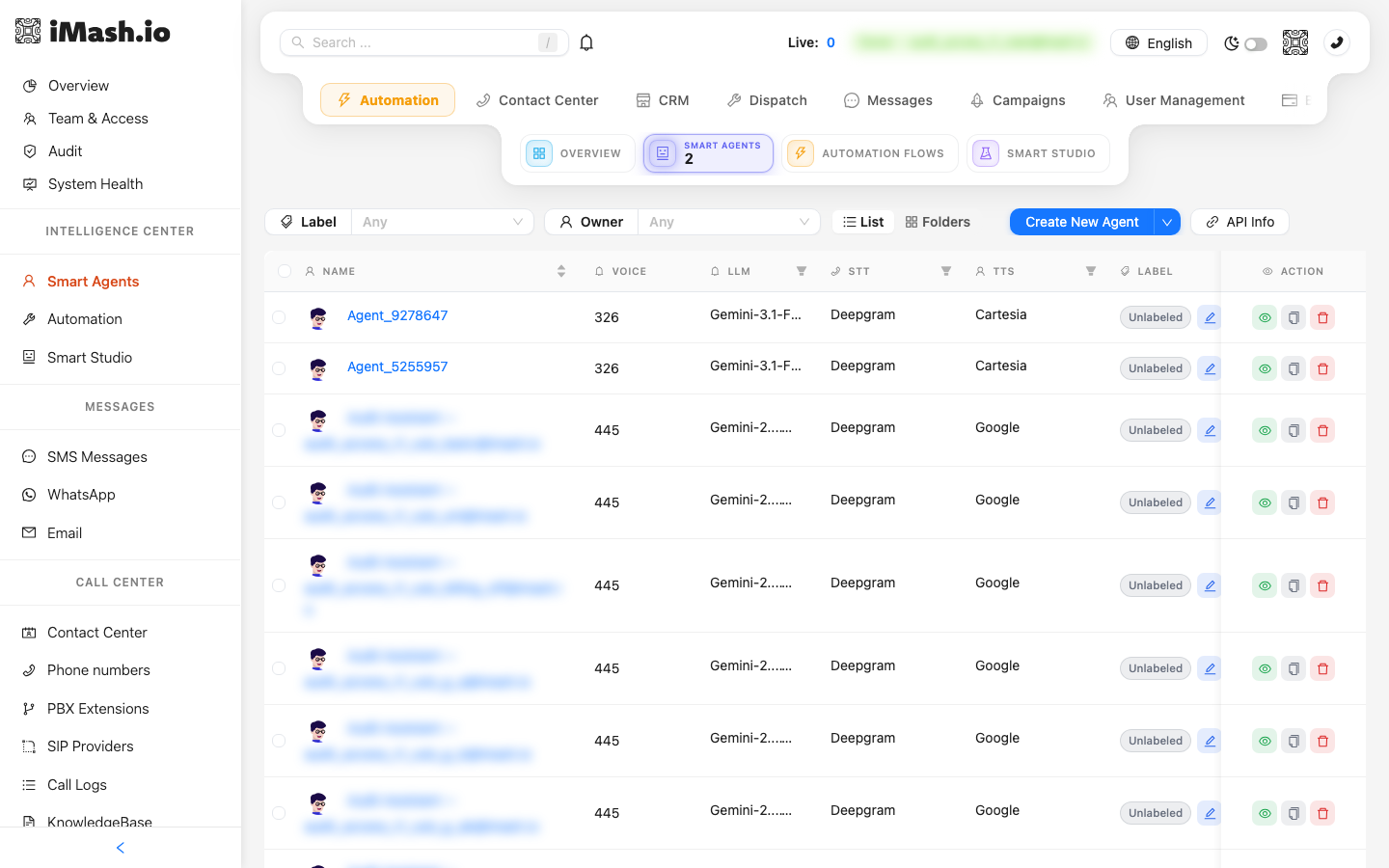Viewport: 1389px width, 868px height.
Task: Open Email in the sidebar
Action: (x=52, y=533)
